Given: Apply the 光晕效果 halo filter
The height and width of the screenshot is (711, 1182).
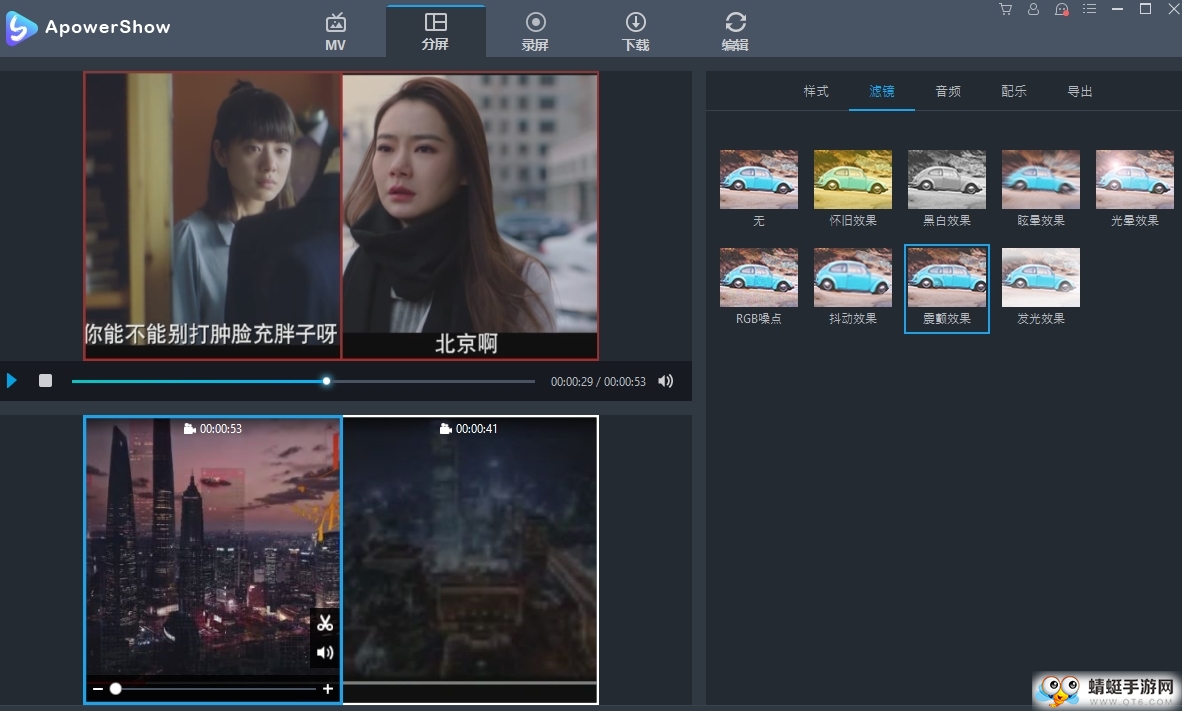Looking at the screenshot, I should pyautogui.click(x=1135, y=179).
